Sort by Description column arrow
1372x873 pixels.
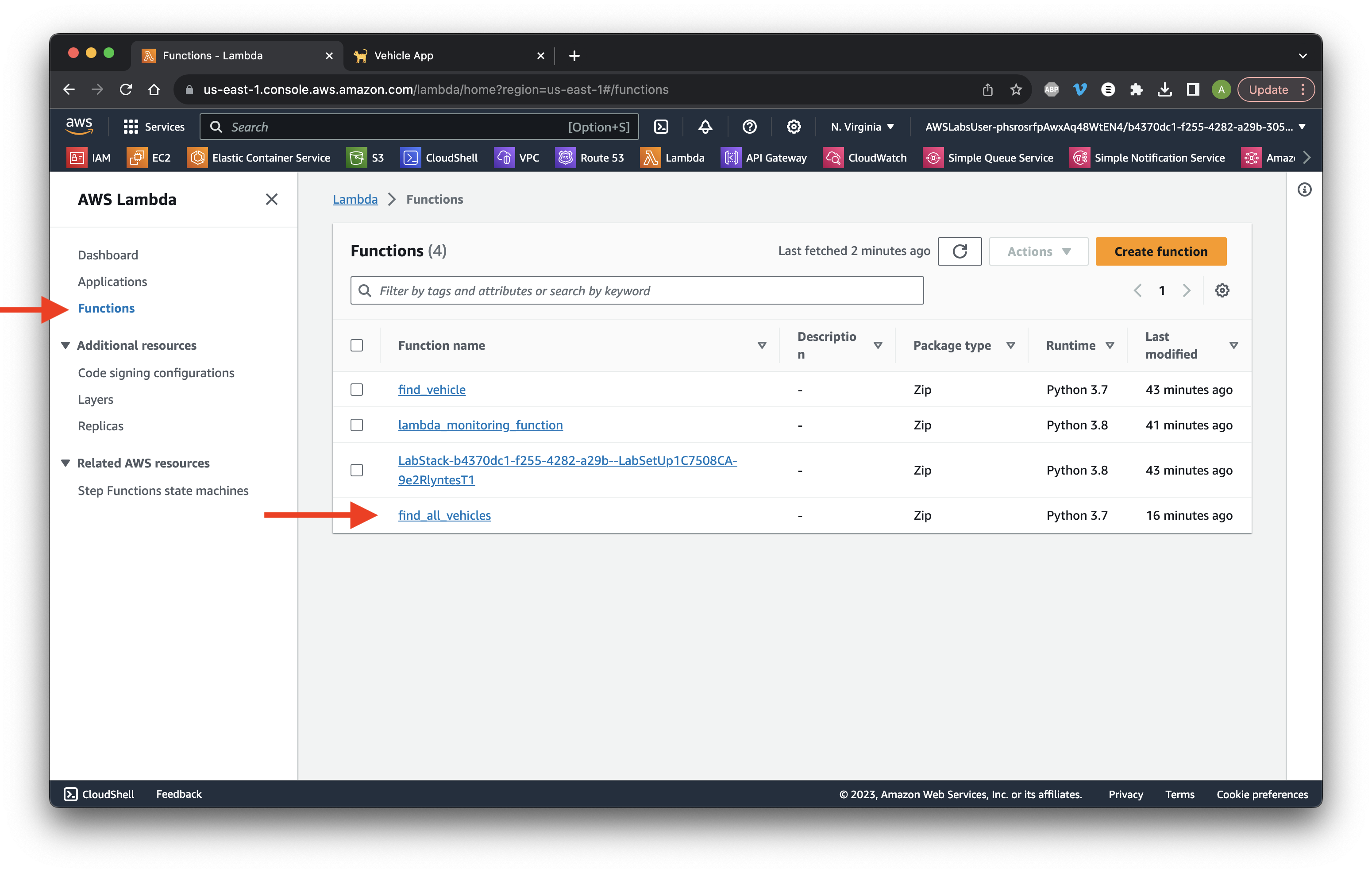point(878,345)
